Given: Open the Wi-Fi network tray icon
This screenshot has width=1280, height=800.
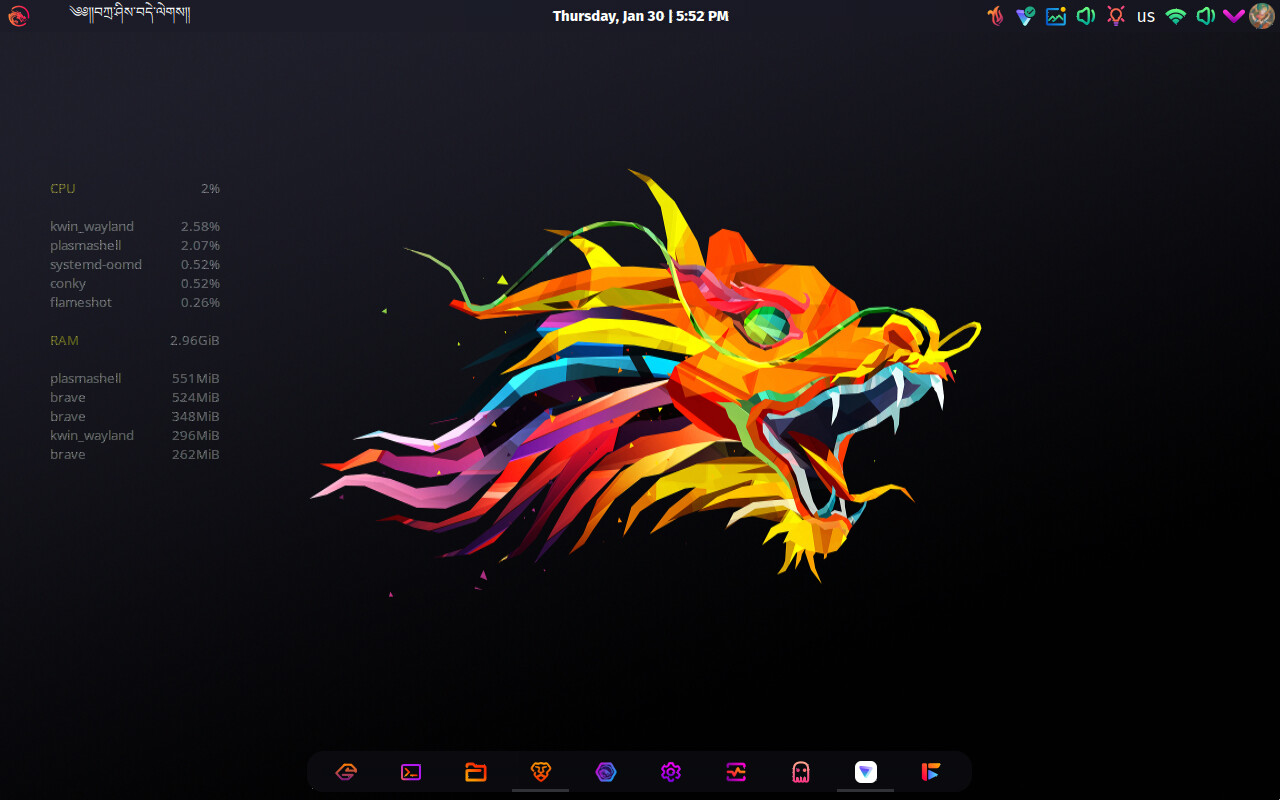Looking at the screenshot, I should pyautogui.click(x=1176, y=16).
